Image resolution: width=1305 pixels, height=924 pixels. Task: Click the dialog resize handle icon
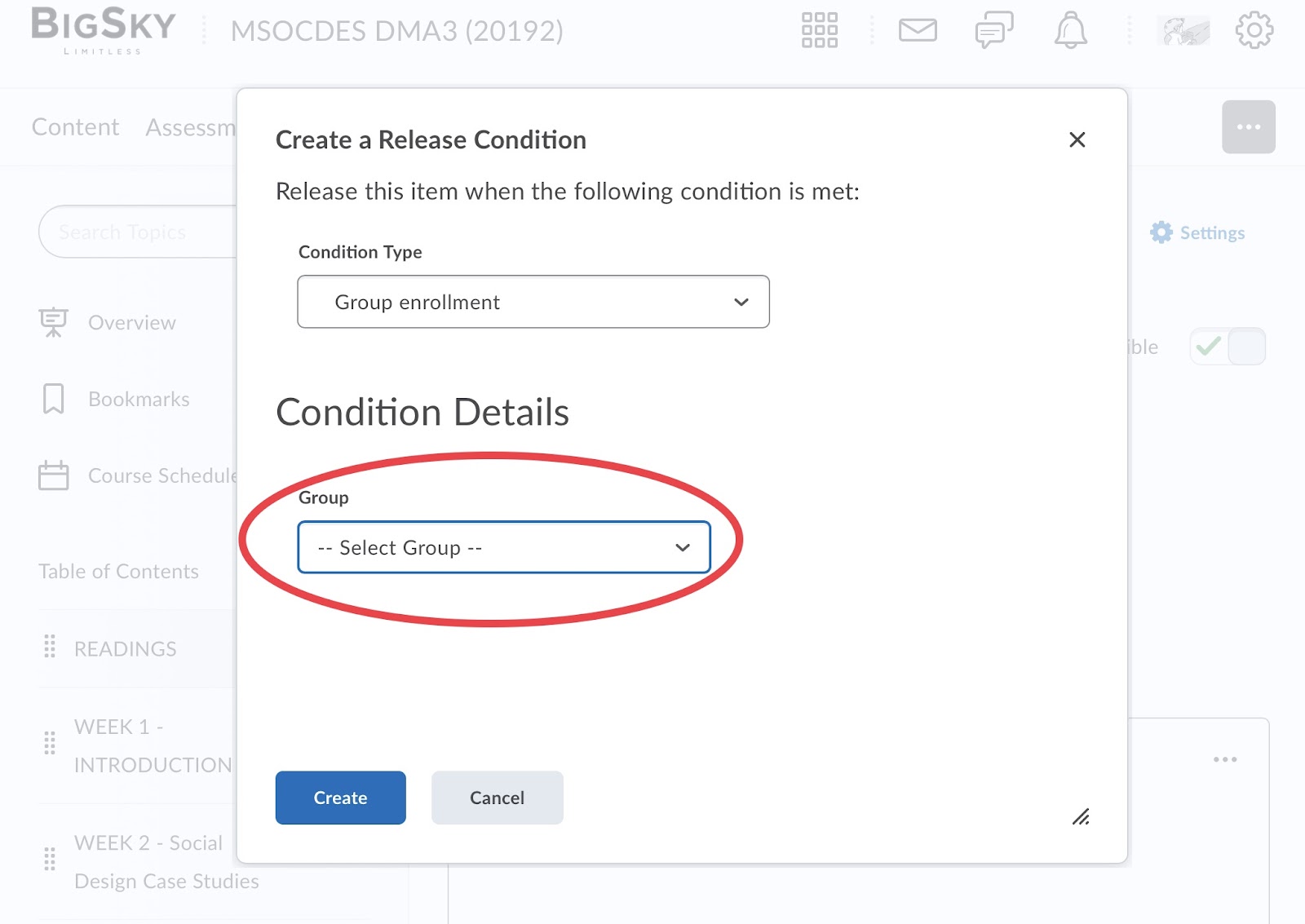coord(1081,816)
